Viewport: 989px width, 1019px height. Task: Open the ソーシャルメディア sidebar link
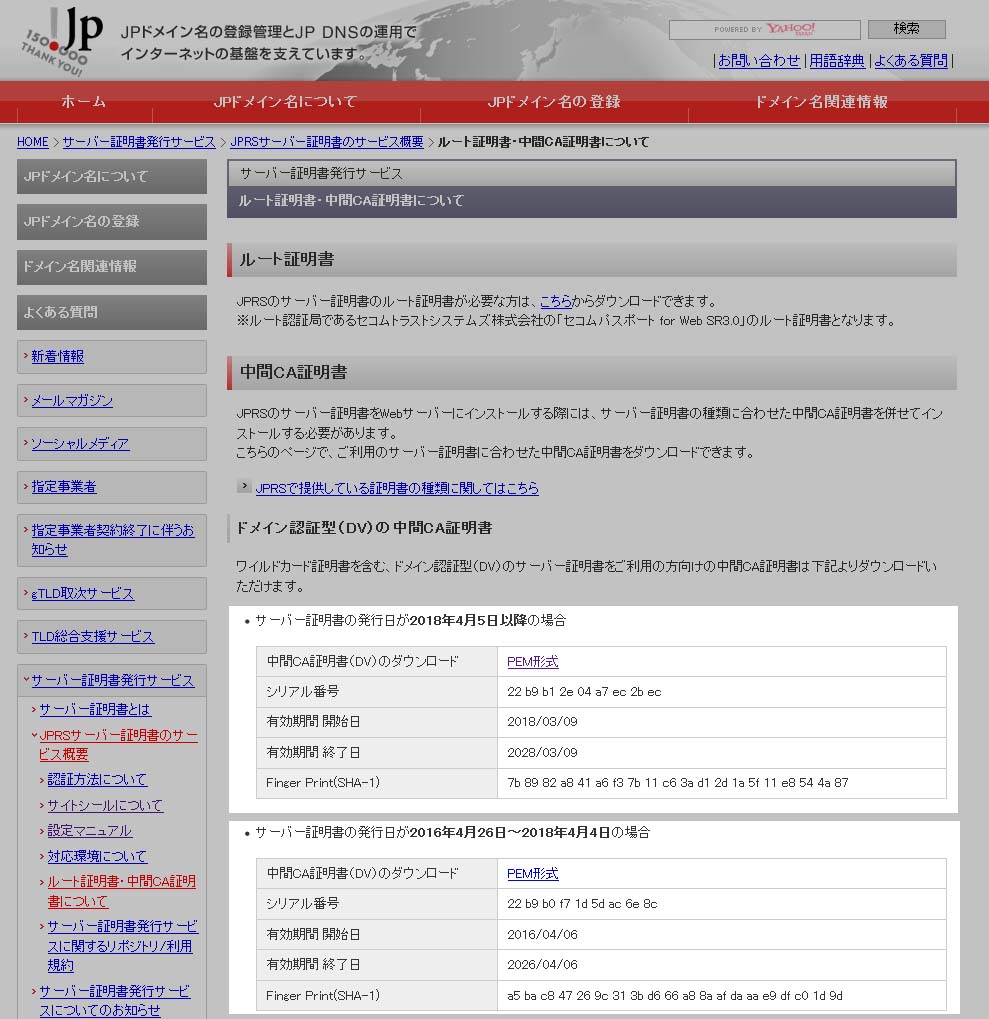(x=80, y=443)
